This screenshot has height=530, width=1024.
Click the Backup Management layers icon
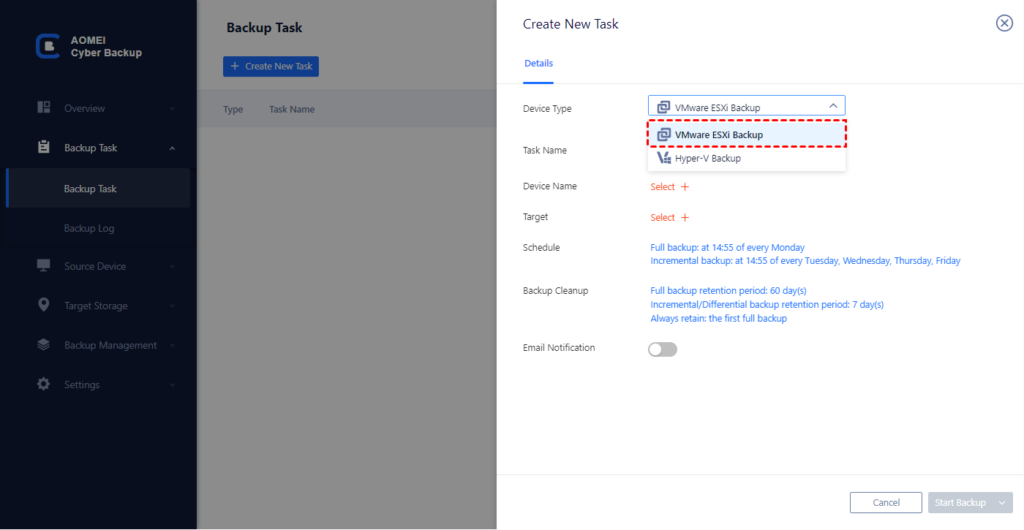(x=44, y=345)
